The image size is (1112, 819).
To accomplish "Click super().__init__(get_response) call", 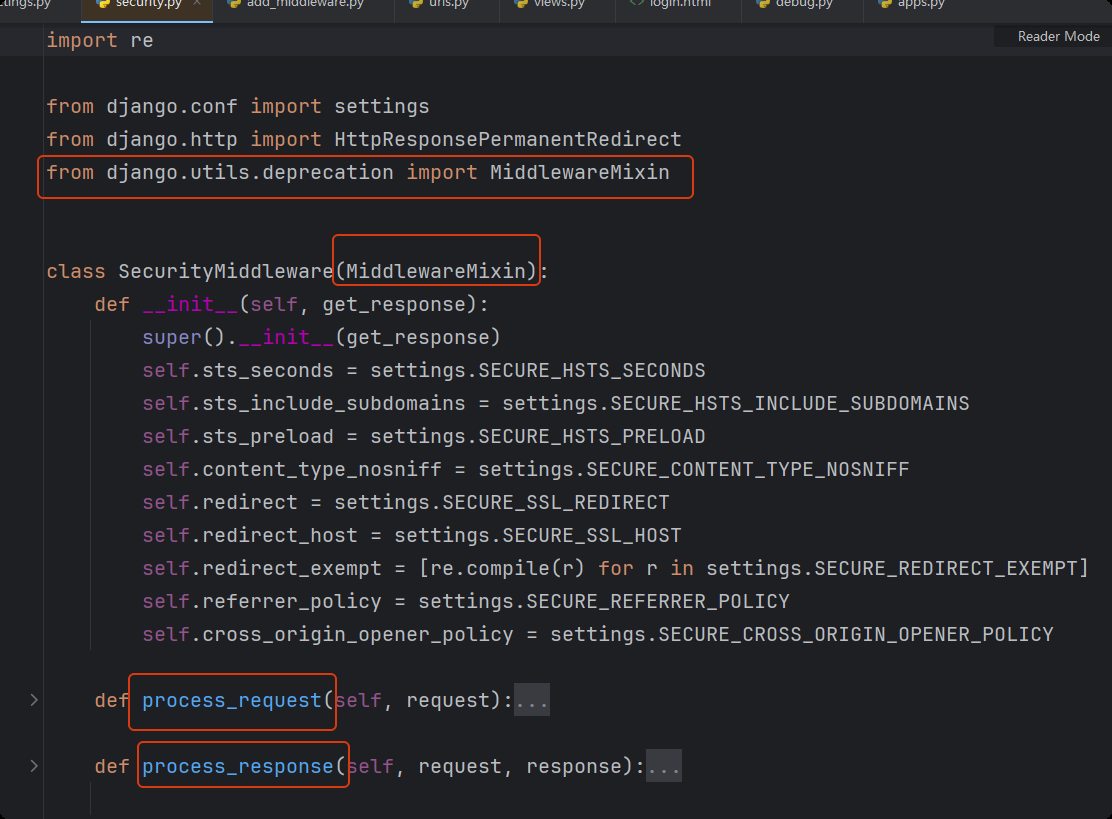I will [321, 338].
